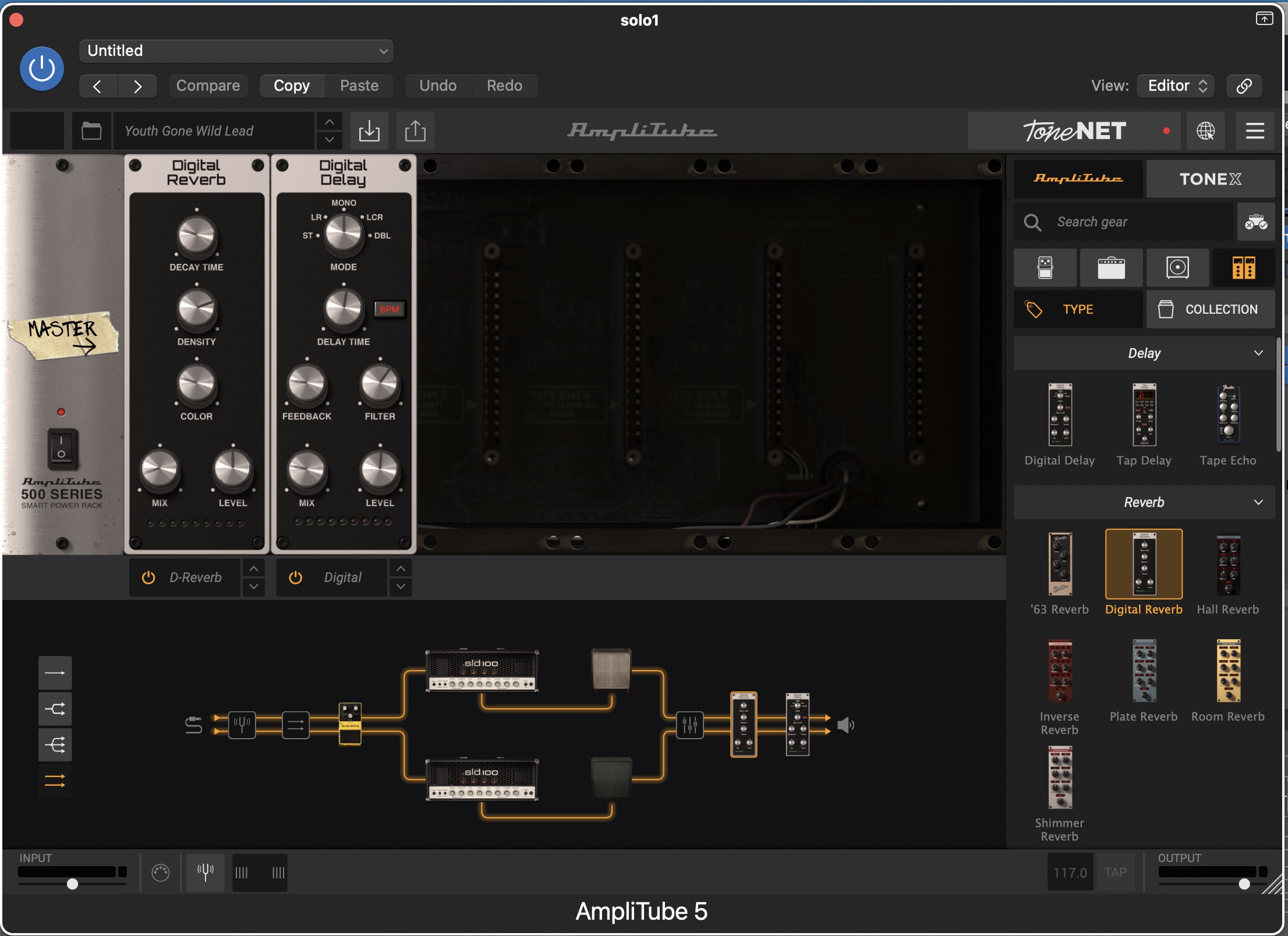Click the save preset download icon
Viewport: 1288px width, 936px height.
tap(369, 130)
